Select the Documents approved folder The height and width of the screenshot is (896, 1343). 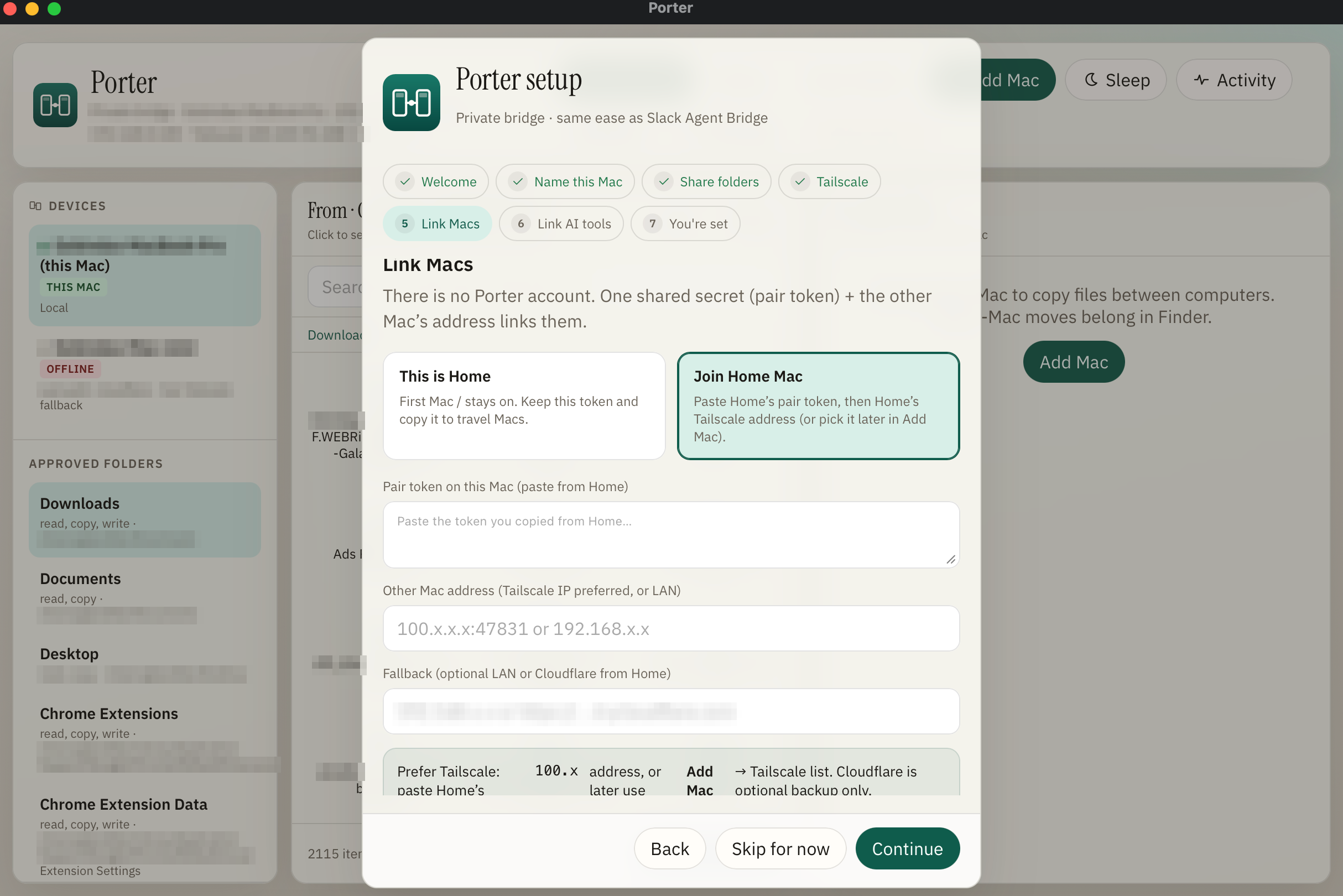(x=144, y=596)
